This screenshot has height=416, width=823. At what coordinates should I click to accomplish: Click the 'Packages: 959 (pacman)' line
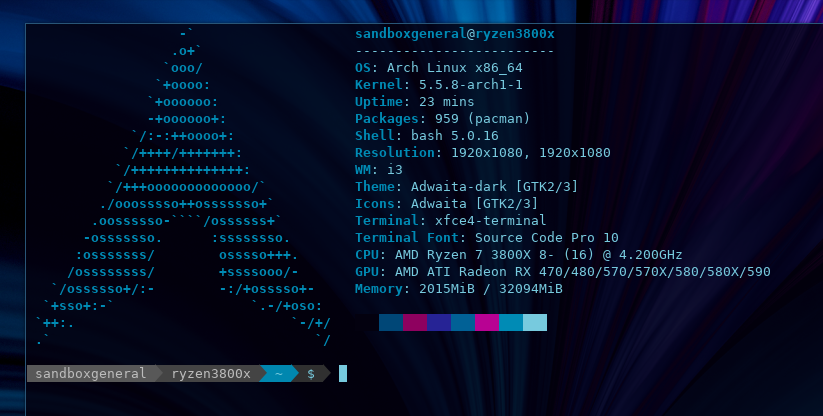(442, 119)
